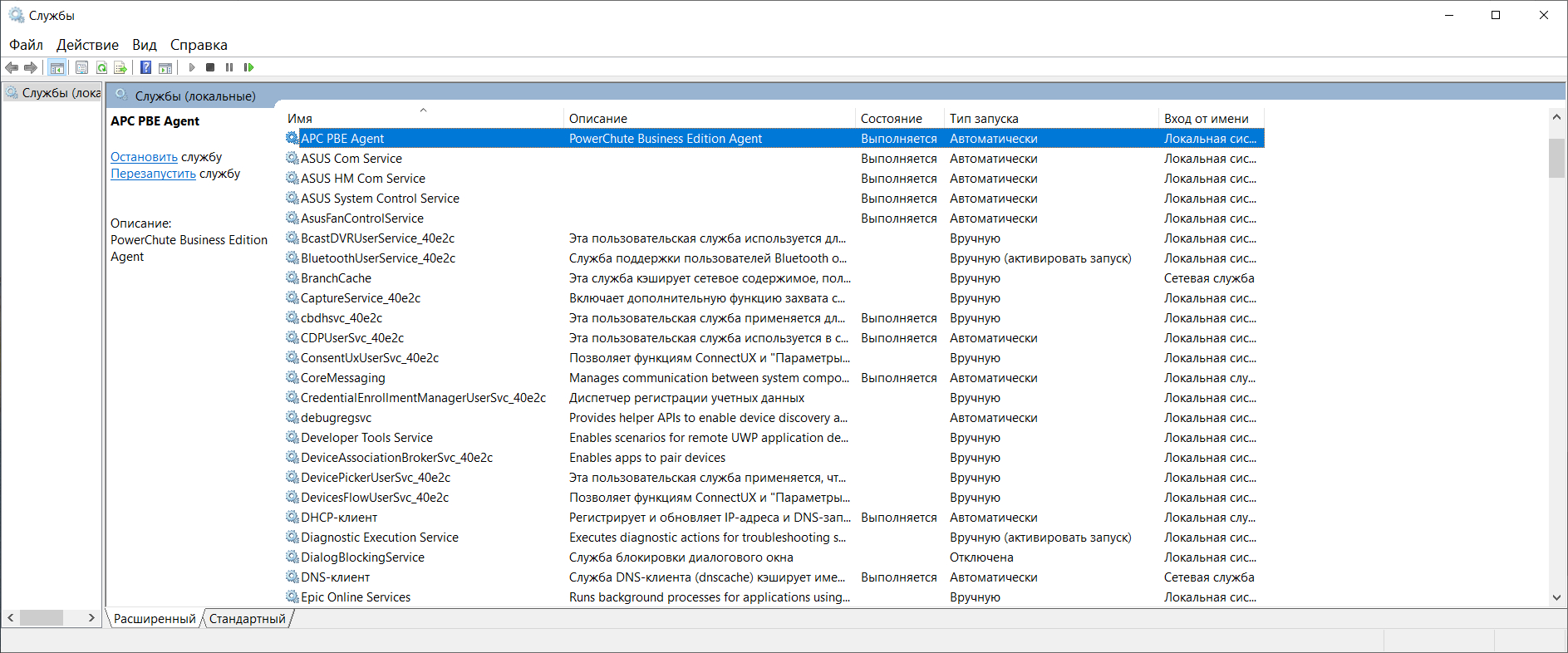Click the Start Service play icon

click(192, 67)
